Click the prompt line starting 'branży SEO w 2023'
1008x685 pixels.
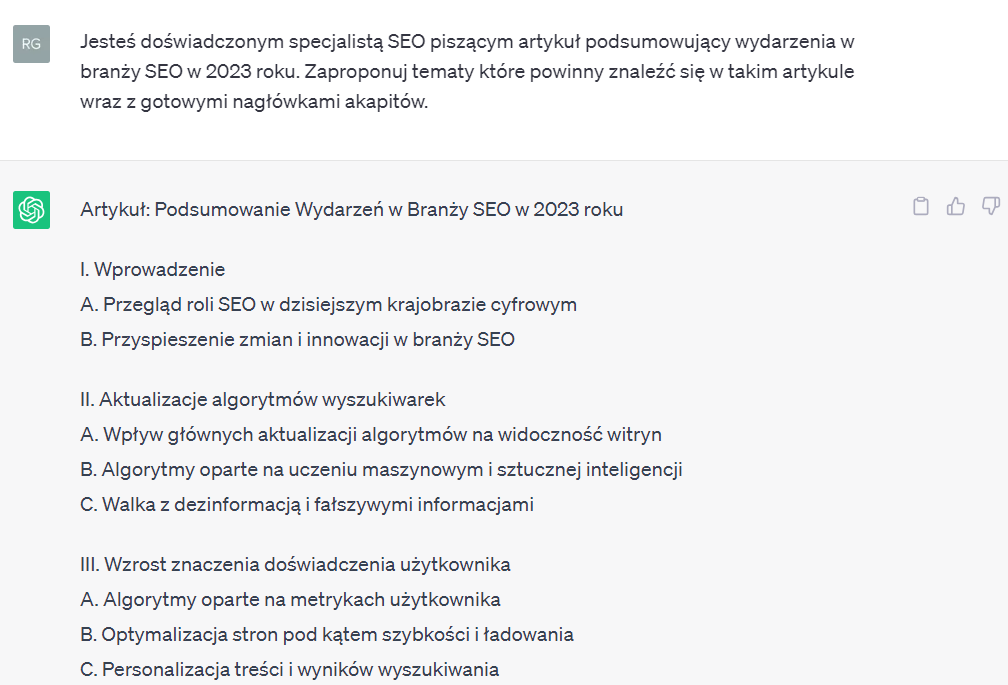click(x=466, y=72)
